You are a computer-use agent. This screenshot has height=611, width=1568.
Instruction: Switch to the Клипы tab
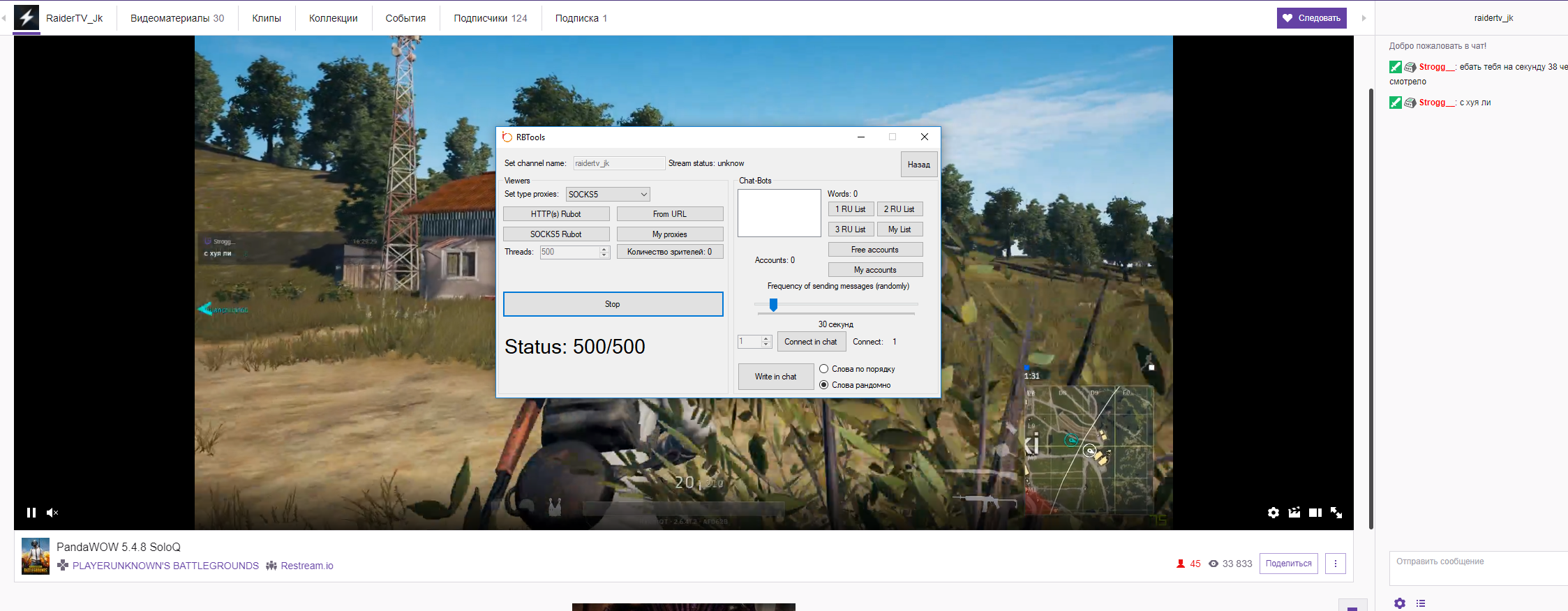267,18
